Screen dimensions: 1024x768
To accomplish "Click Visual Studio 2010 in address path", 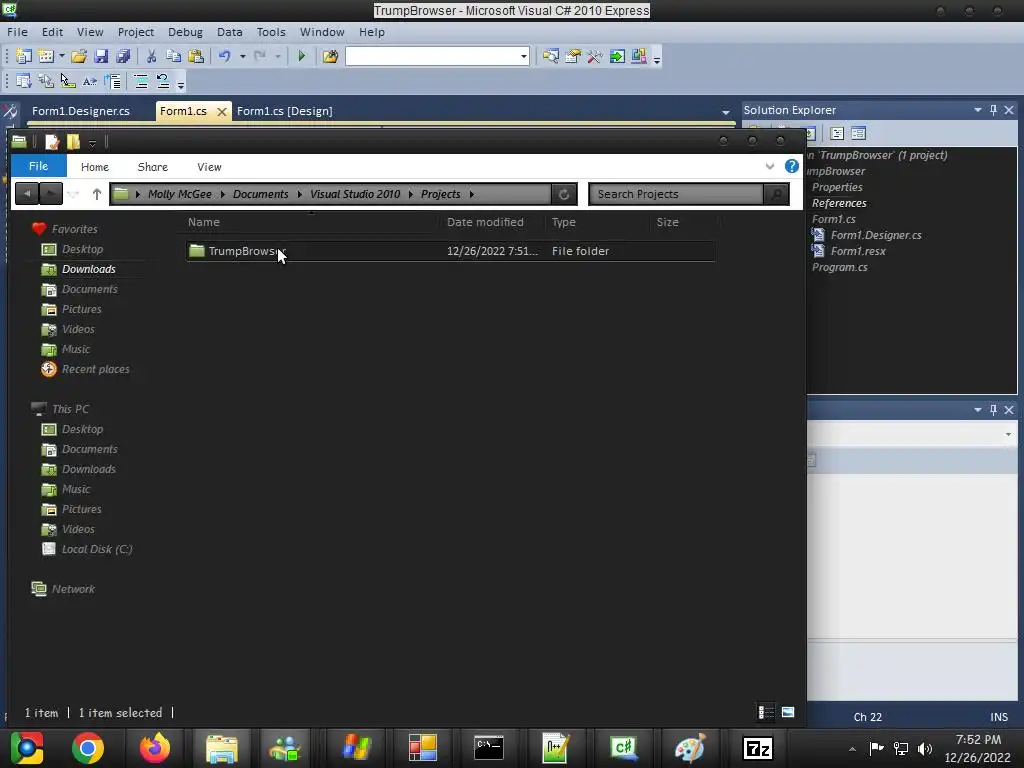I will click(355, 194).
